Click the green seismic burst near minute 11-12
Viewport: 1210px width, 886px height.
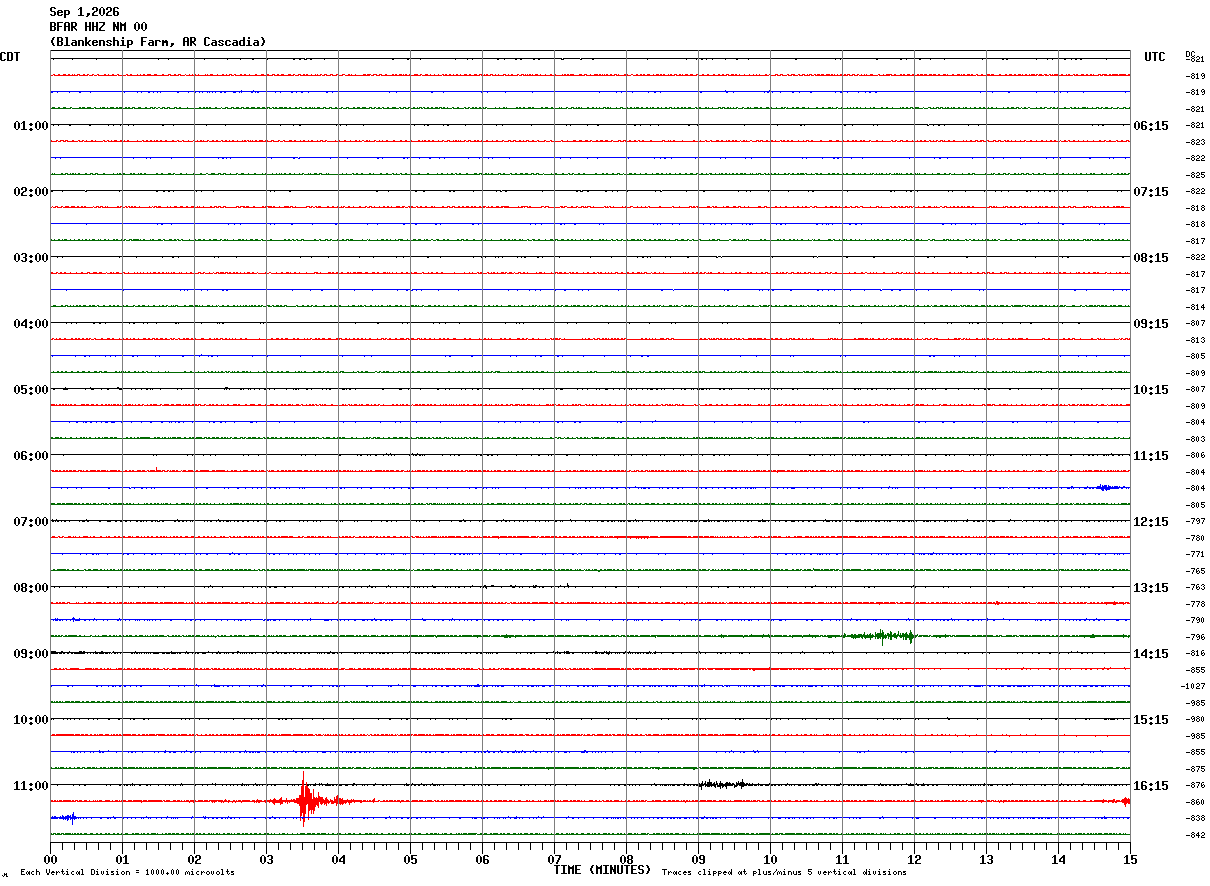tap(879, 636)
